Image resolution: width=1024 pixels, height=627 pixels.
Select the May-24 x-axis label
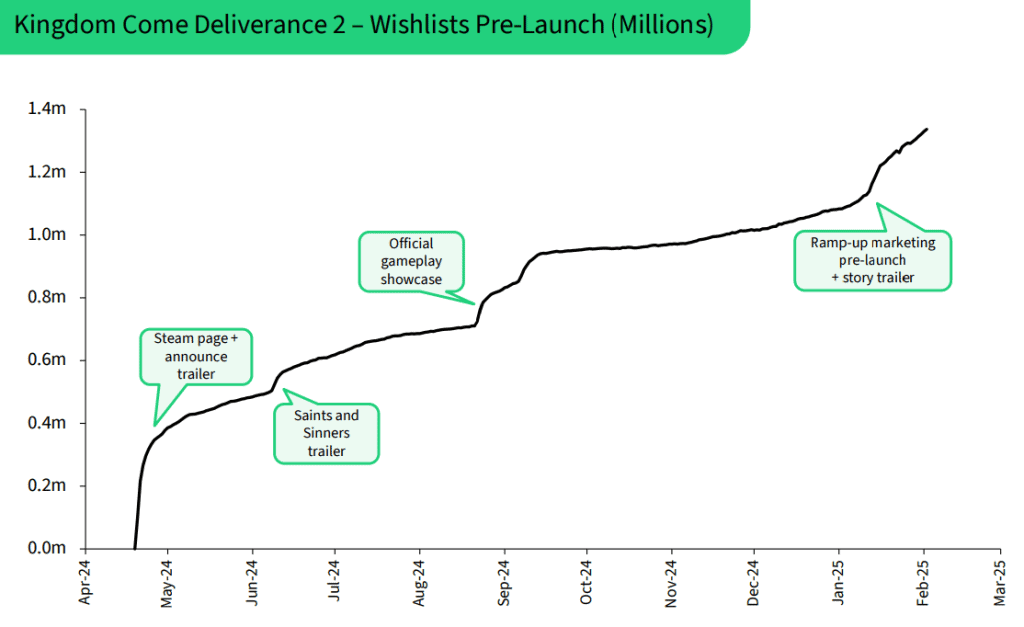(x=167, y=583)
